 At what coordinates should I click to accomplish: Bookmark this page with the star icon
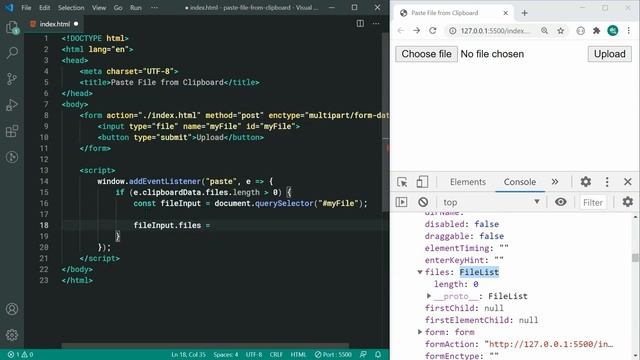point(561,31)
